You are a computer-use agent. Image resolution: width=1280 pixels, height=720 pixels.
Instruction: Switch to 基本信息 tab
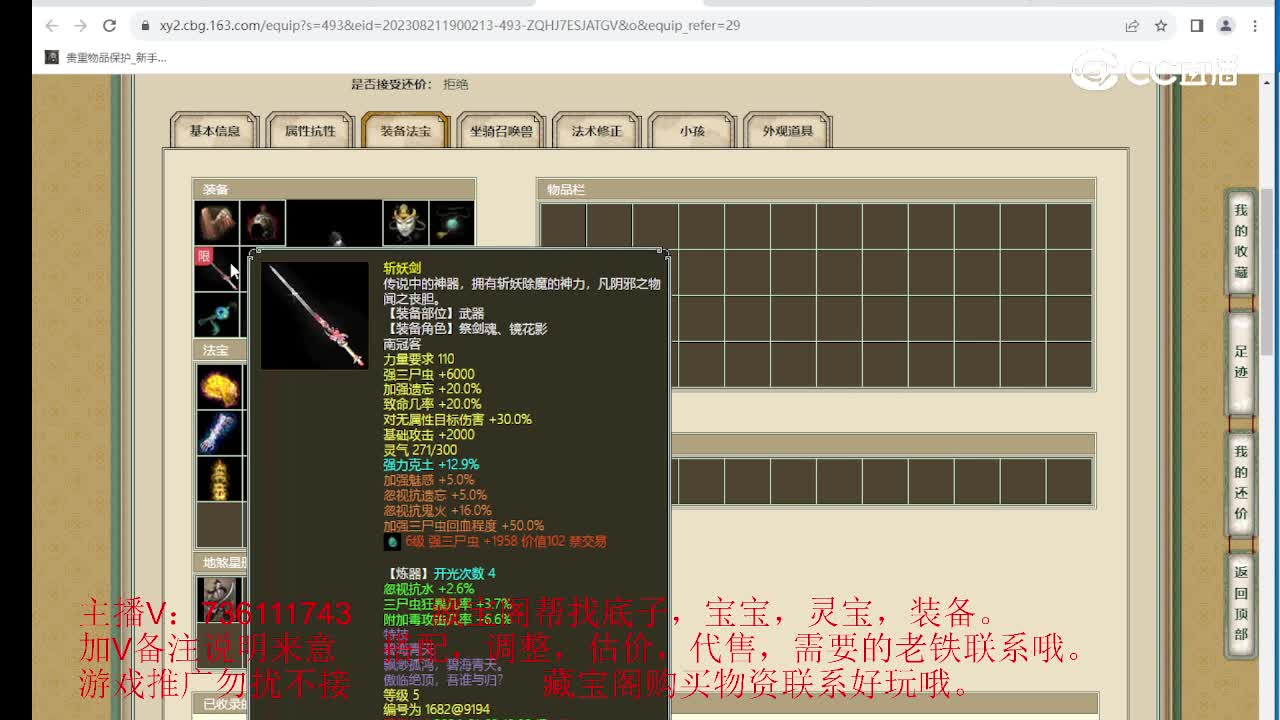point(215,131)
